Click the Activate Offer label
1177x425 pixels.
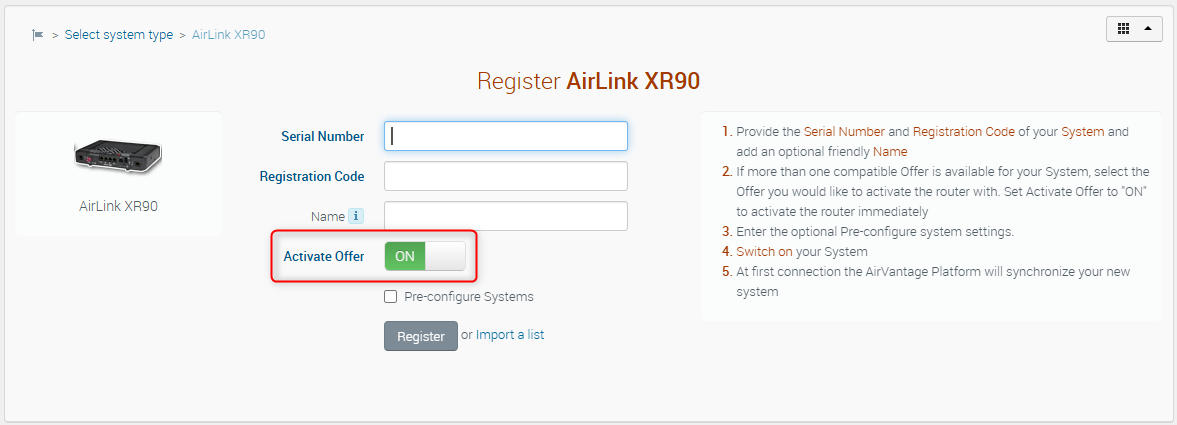click(324, 256)
